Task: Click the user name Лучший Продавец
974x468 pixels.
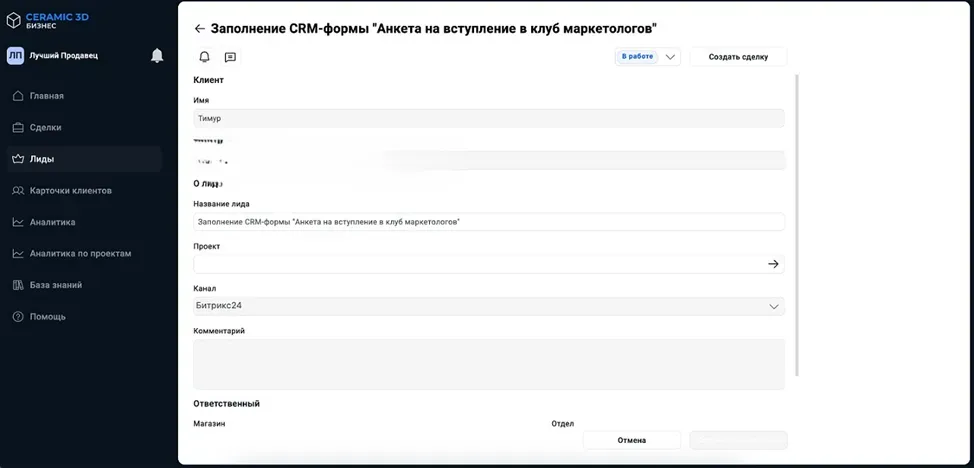Action: click(64, 56)
